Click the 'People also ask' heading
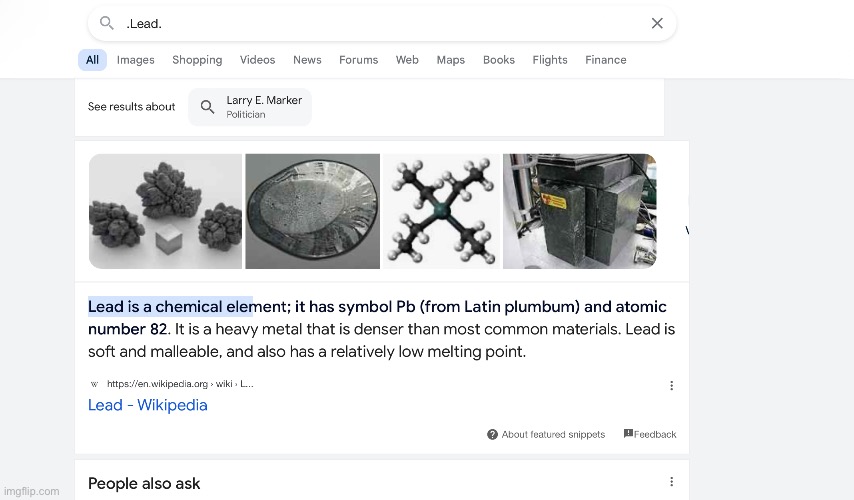The height and width of the screenshot is (500, 854). pos(144,484)
